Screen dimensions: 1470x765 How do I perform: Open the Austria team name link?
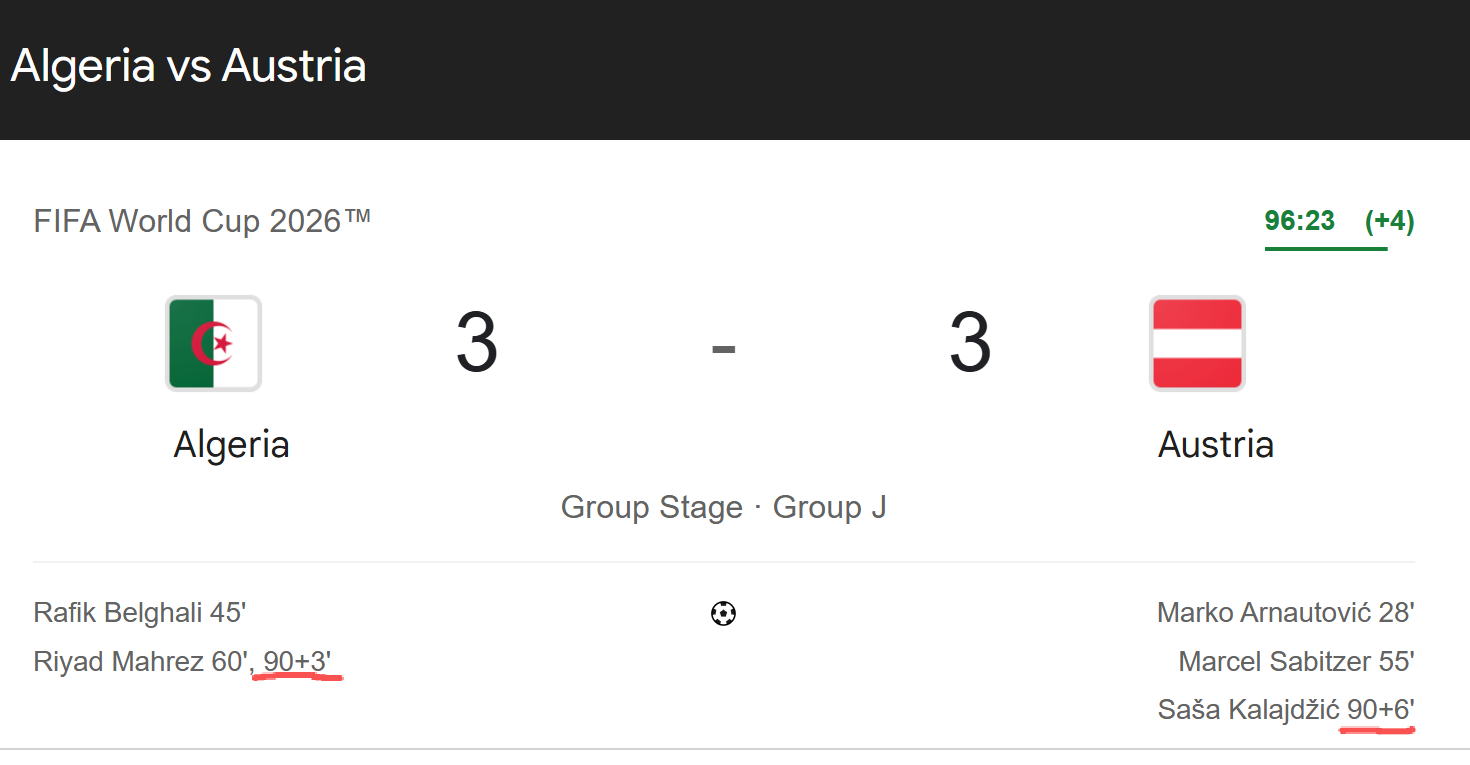click(1216, 444)
